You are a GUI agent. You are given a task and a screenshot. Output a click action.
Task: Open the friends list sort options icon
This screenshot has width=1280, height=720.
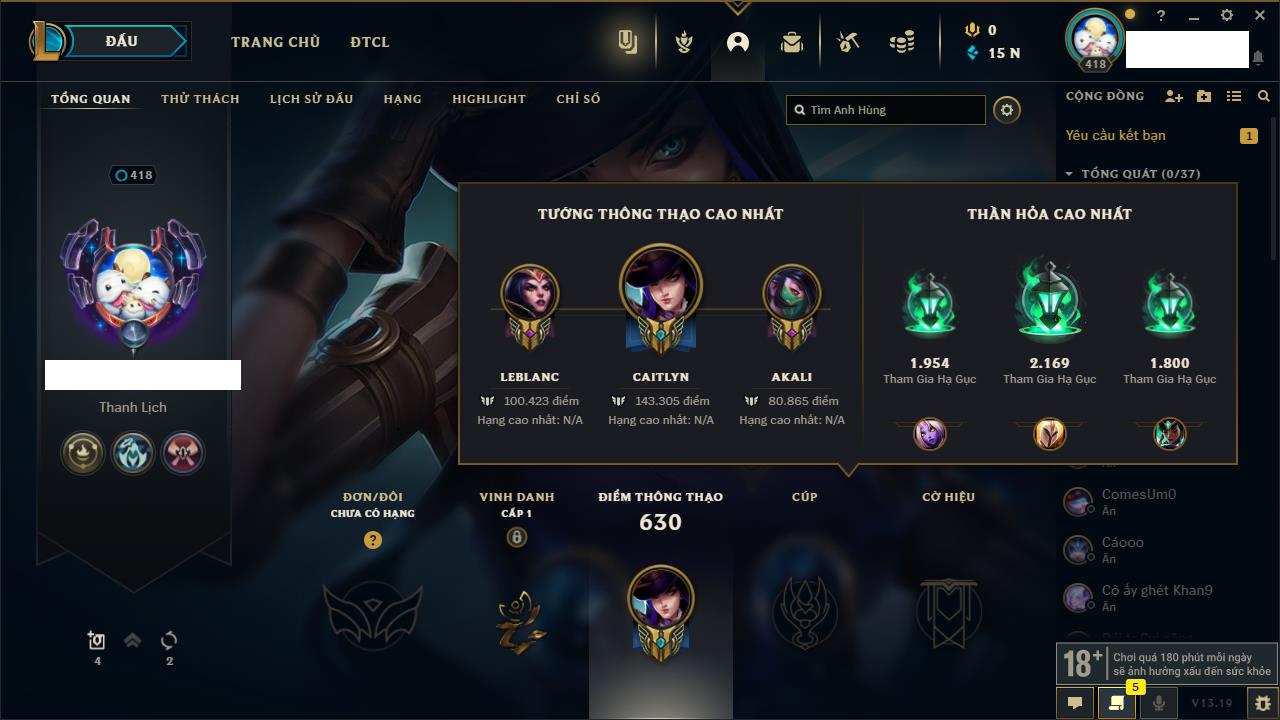[x=1234, y=96]
